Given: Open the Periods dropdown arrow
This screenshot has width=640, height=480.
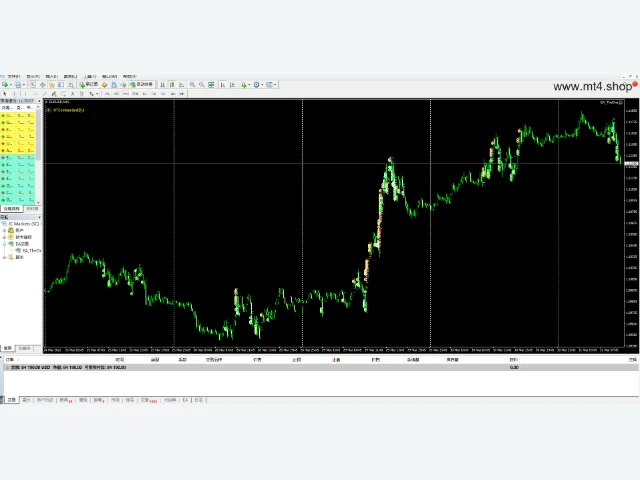Looking at the screenshot, I should (x=262, y=84).
